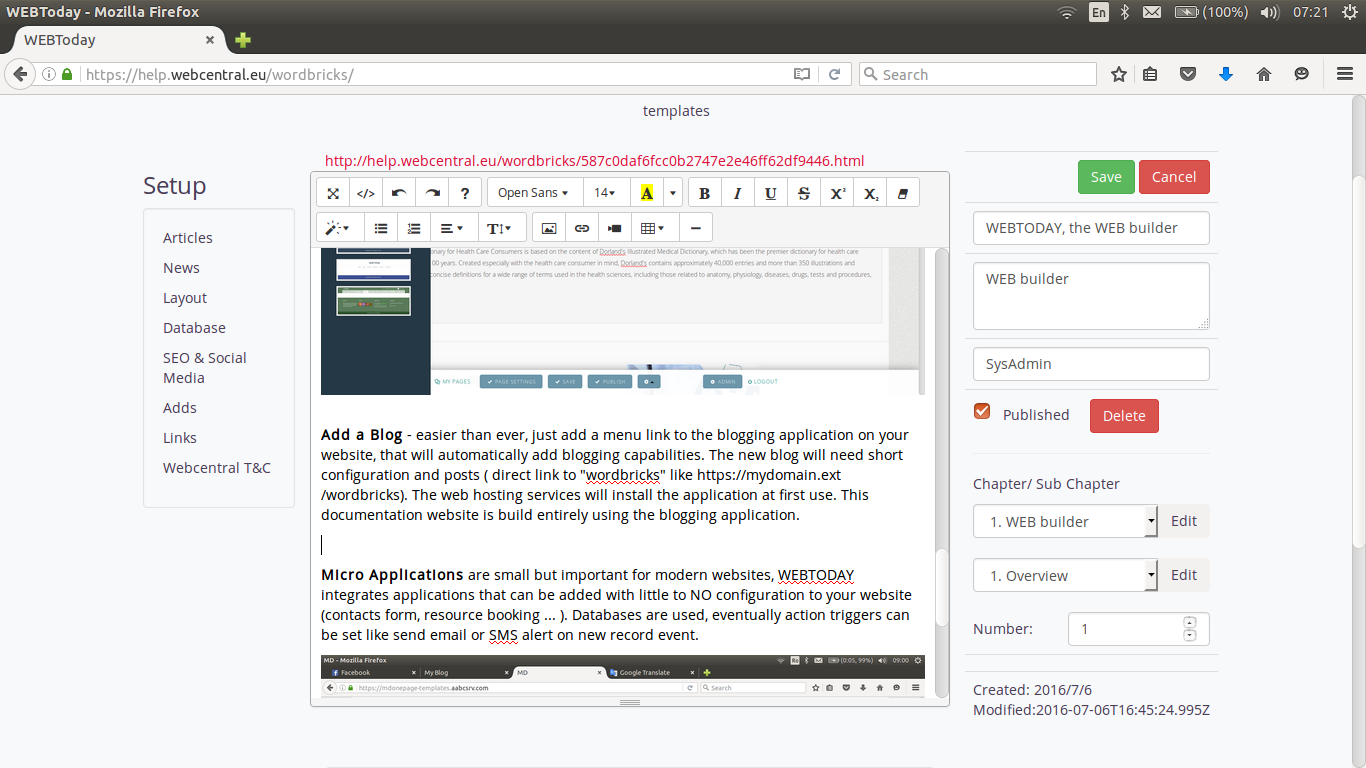Go to the Firefox home page icon
This screenshot has height=768, width=1366.
[1264, 74]
